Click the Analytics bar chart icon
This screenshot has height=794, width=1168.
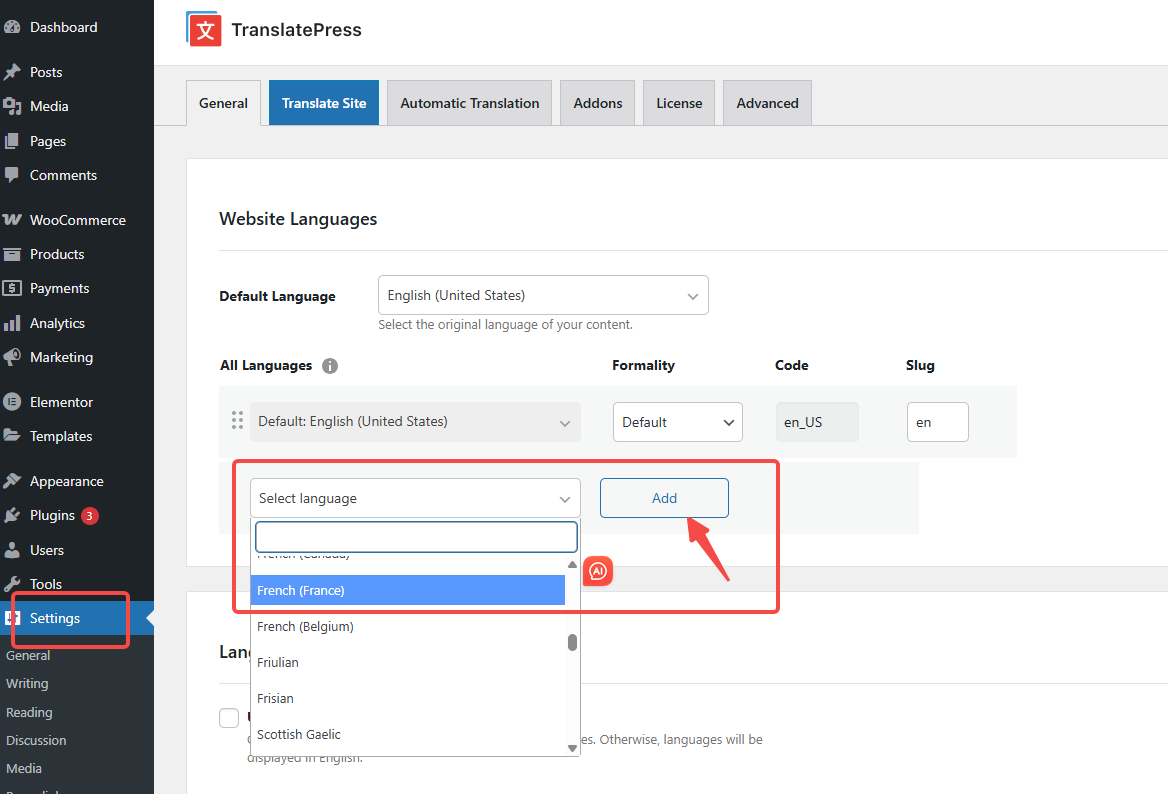[13, 323]
